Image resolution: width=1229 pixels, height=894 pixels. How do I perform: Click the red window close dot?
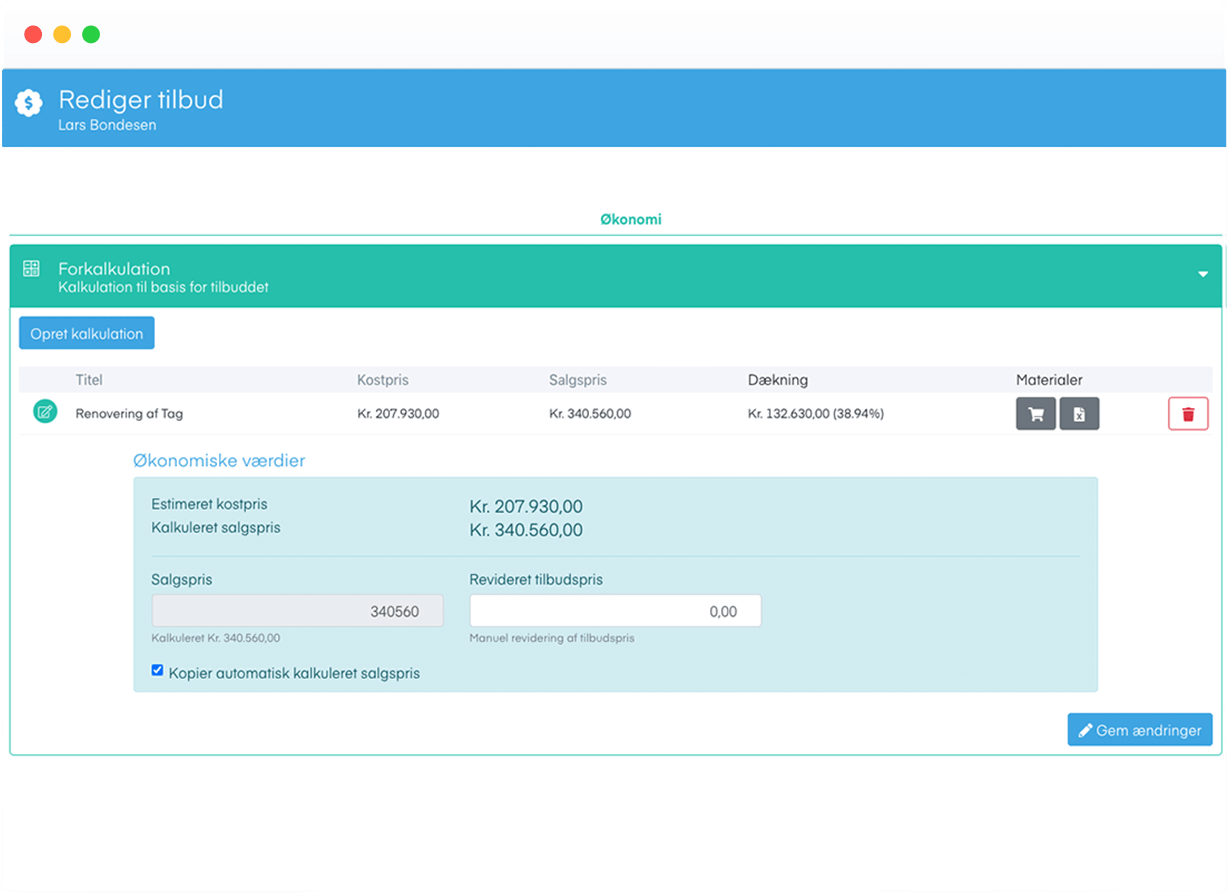(33, 34)
